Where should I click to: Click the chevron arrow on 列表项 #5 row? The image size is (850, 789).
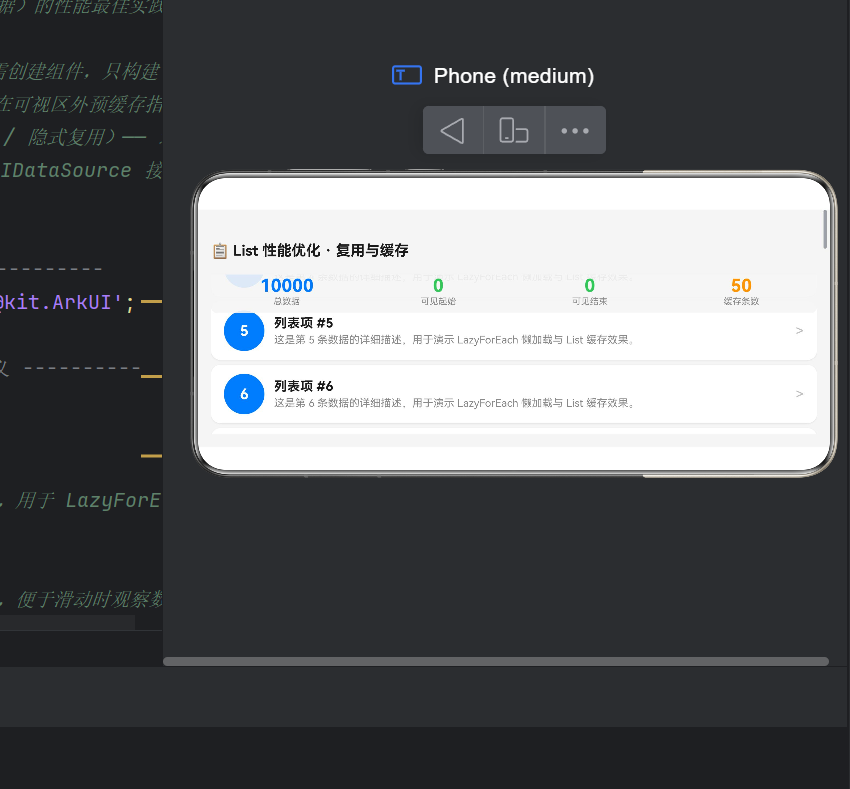[x=799, y=331]
